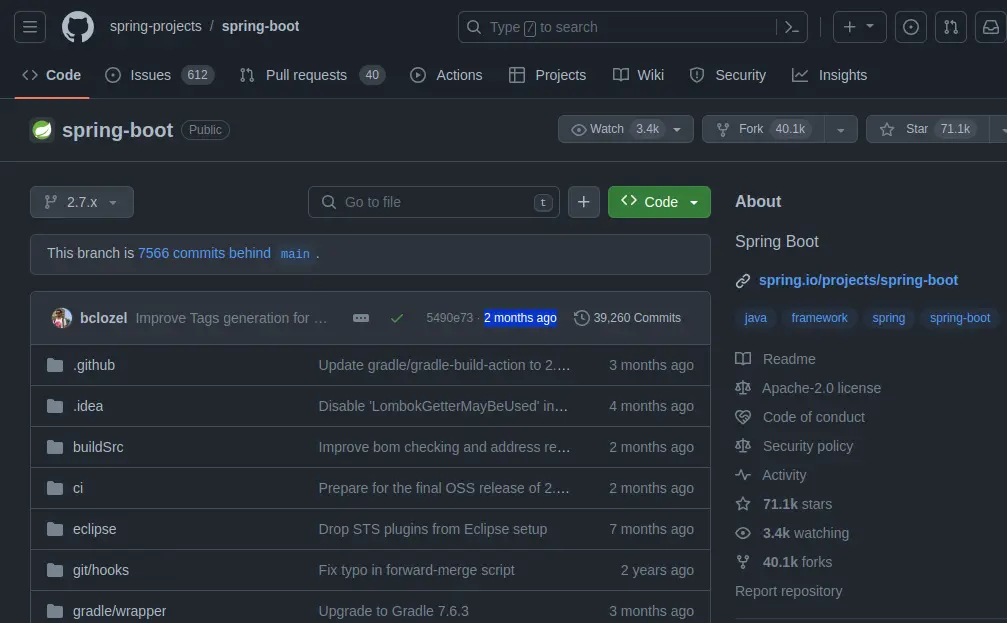Open the buildSrc folder icon

55,448
